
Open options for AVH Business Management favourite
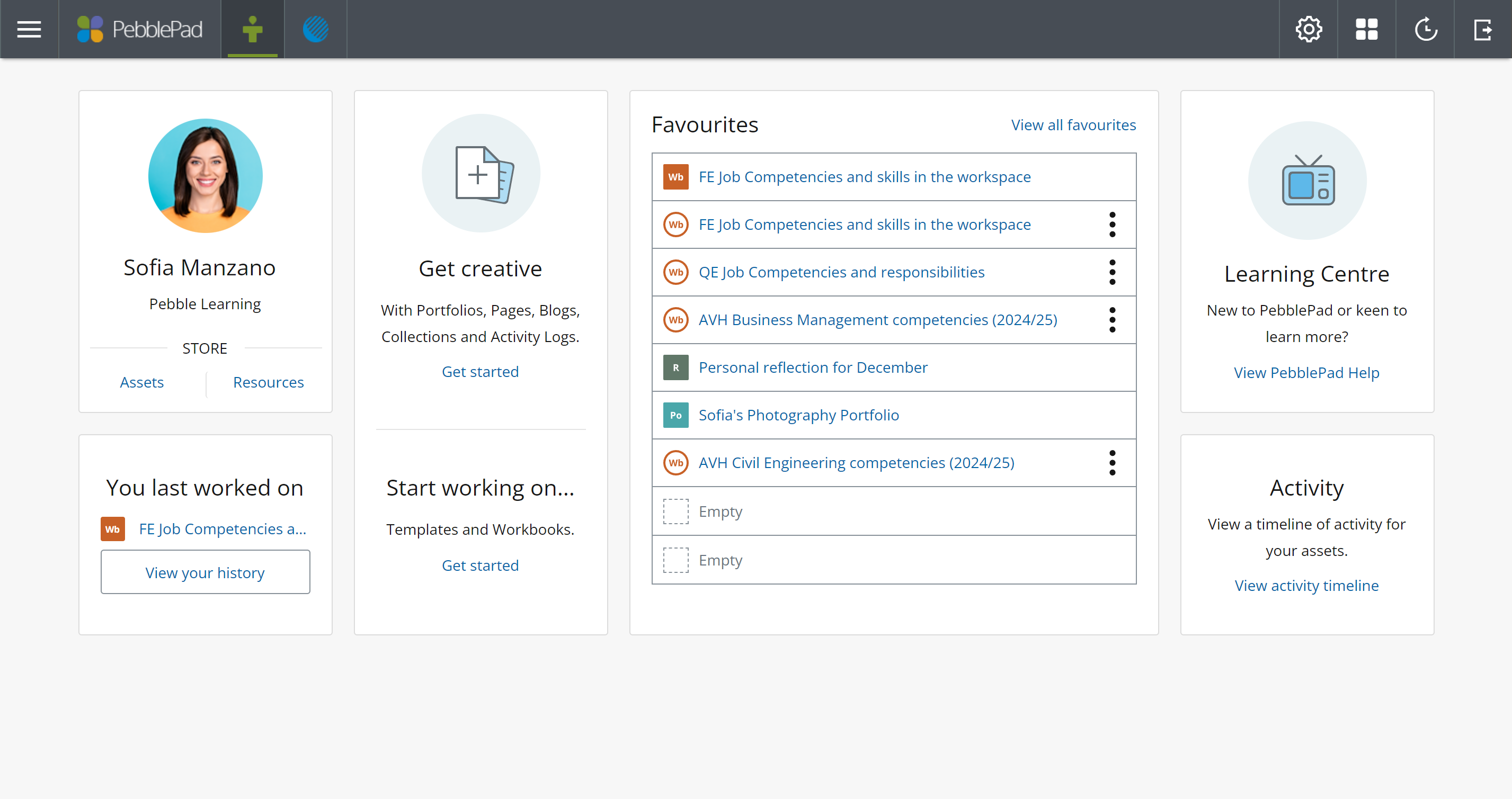click(1111, 320)
